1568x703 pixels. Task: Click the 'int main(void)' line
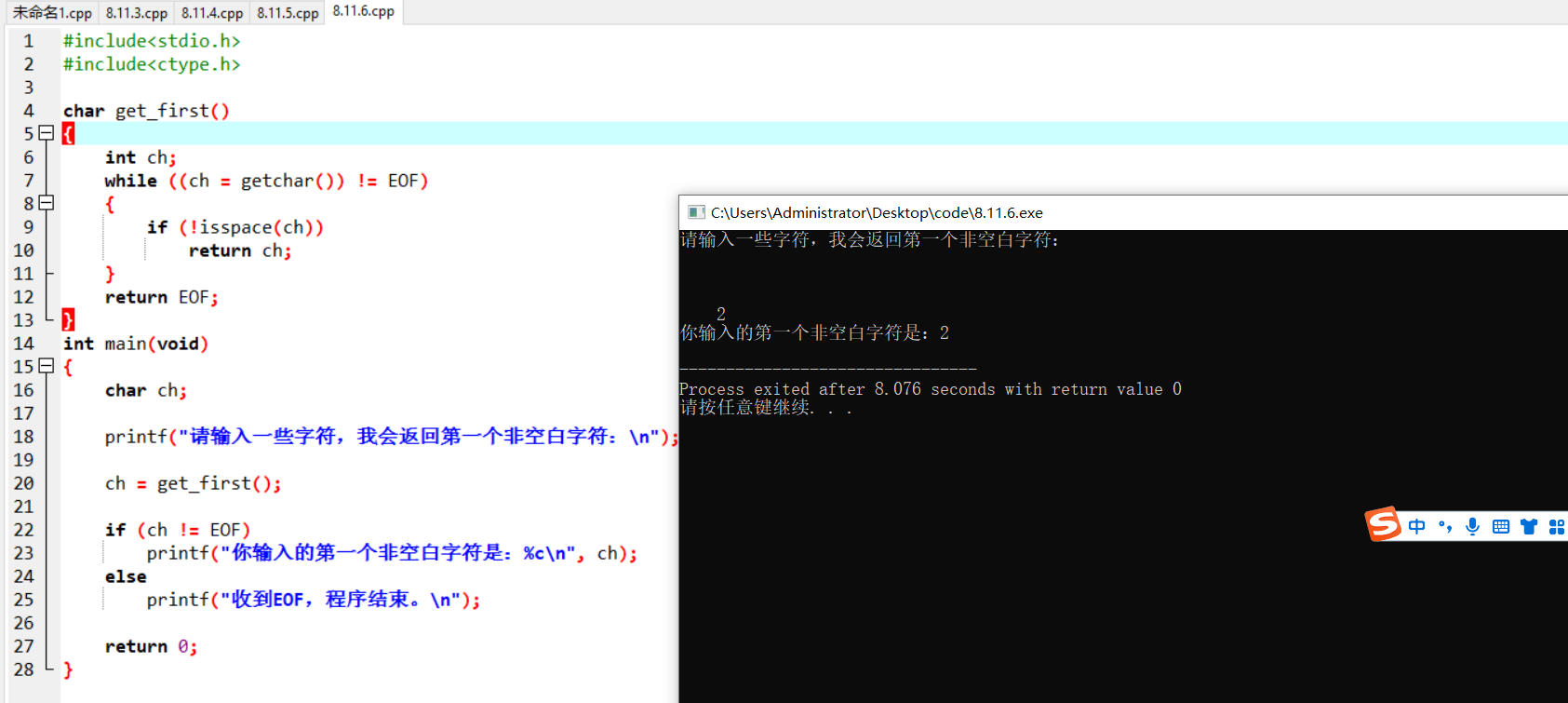pyautogui.click(x=136, y=344)
